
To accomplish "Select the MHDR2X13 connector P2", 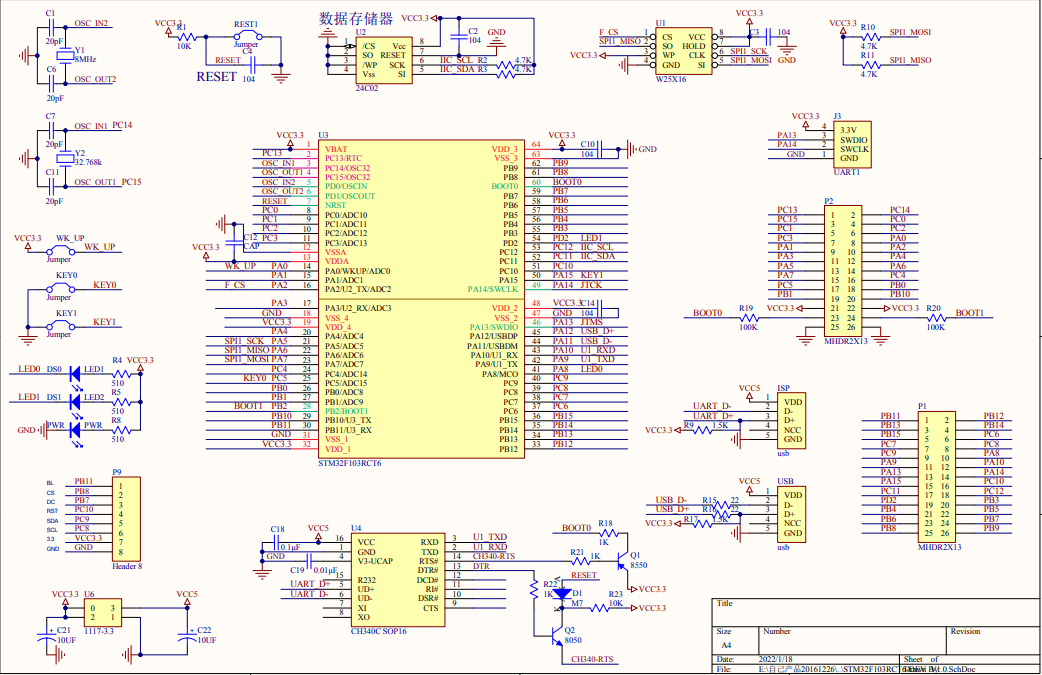I will pos(843,270).
